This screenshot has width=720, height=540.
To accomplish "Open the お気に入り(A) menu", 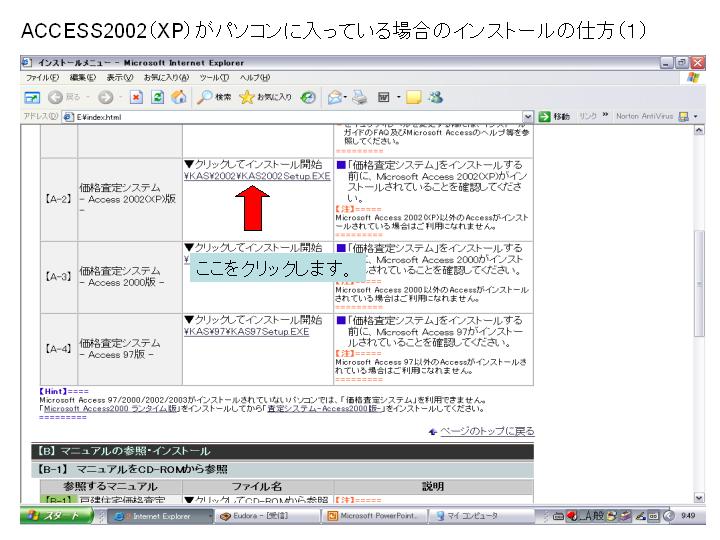I will pos(166,78).
